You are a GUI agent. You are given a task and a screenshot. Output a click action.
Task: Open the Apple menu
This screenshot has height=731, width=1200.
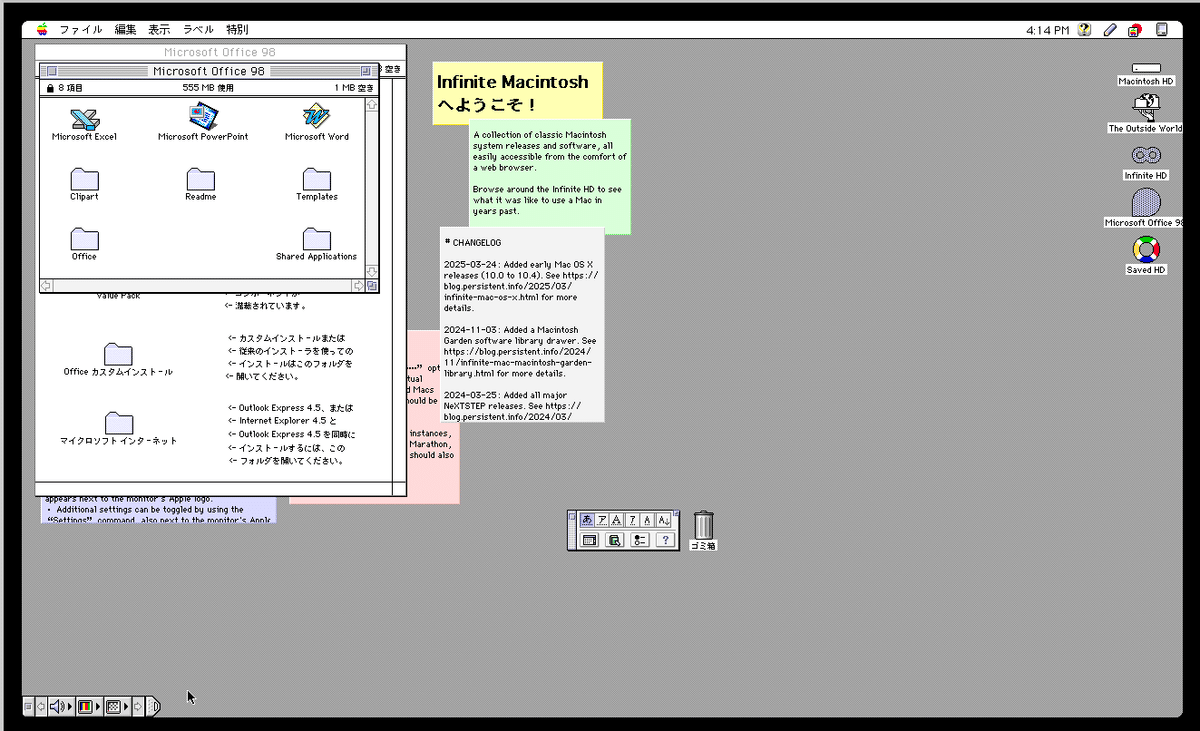tap(41, 30)
